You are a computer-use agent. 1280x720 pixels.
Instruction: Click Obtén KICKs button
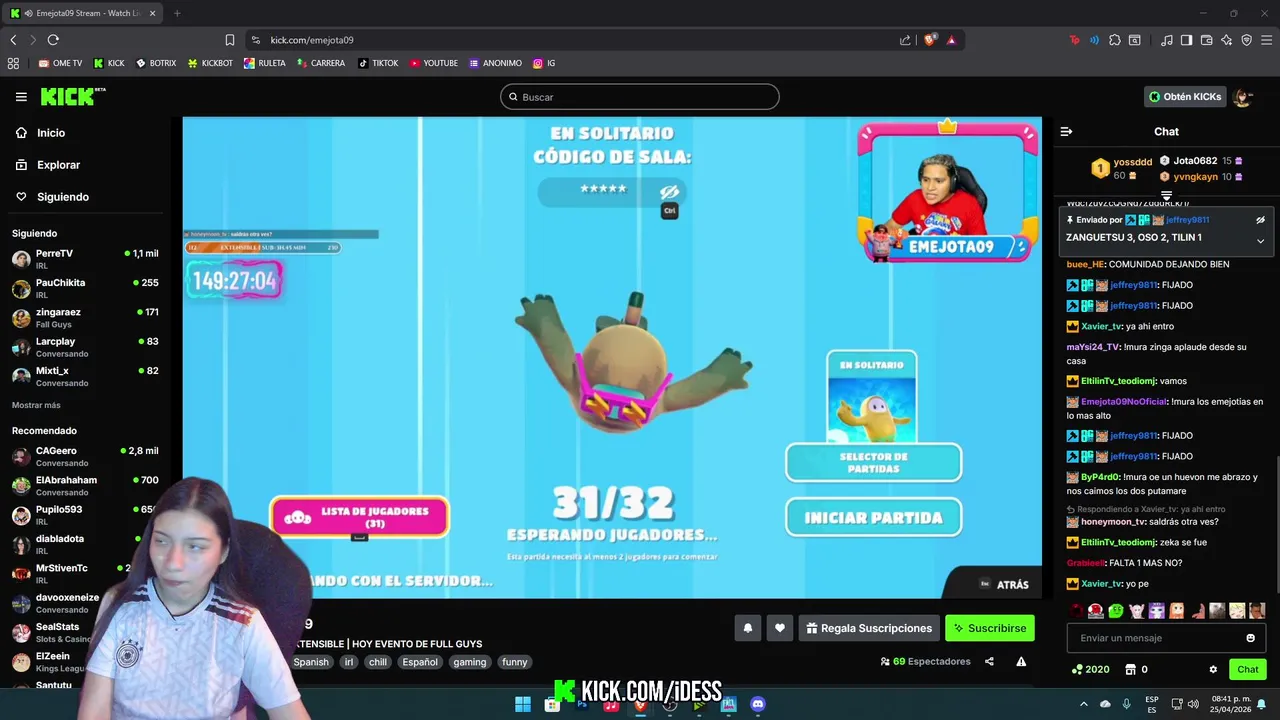pyautogui.click(x=1185, y=97)
